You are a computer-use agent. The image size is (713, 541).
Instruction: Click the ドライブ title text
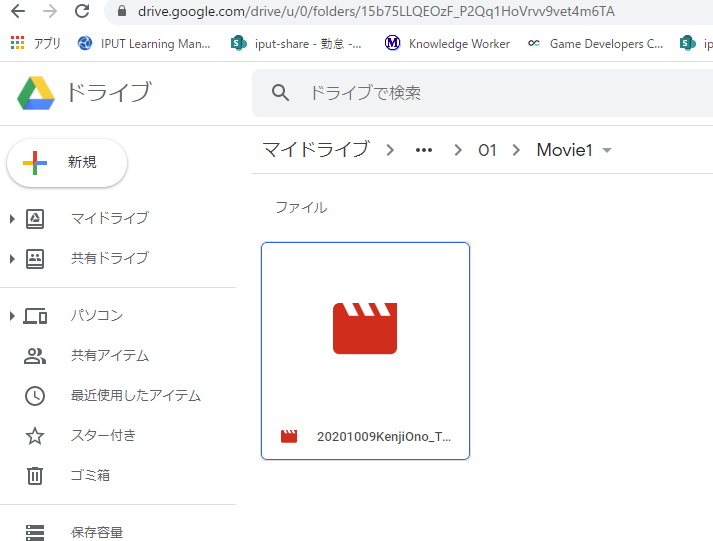click(109, 92)
